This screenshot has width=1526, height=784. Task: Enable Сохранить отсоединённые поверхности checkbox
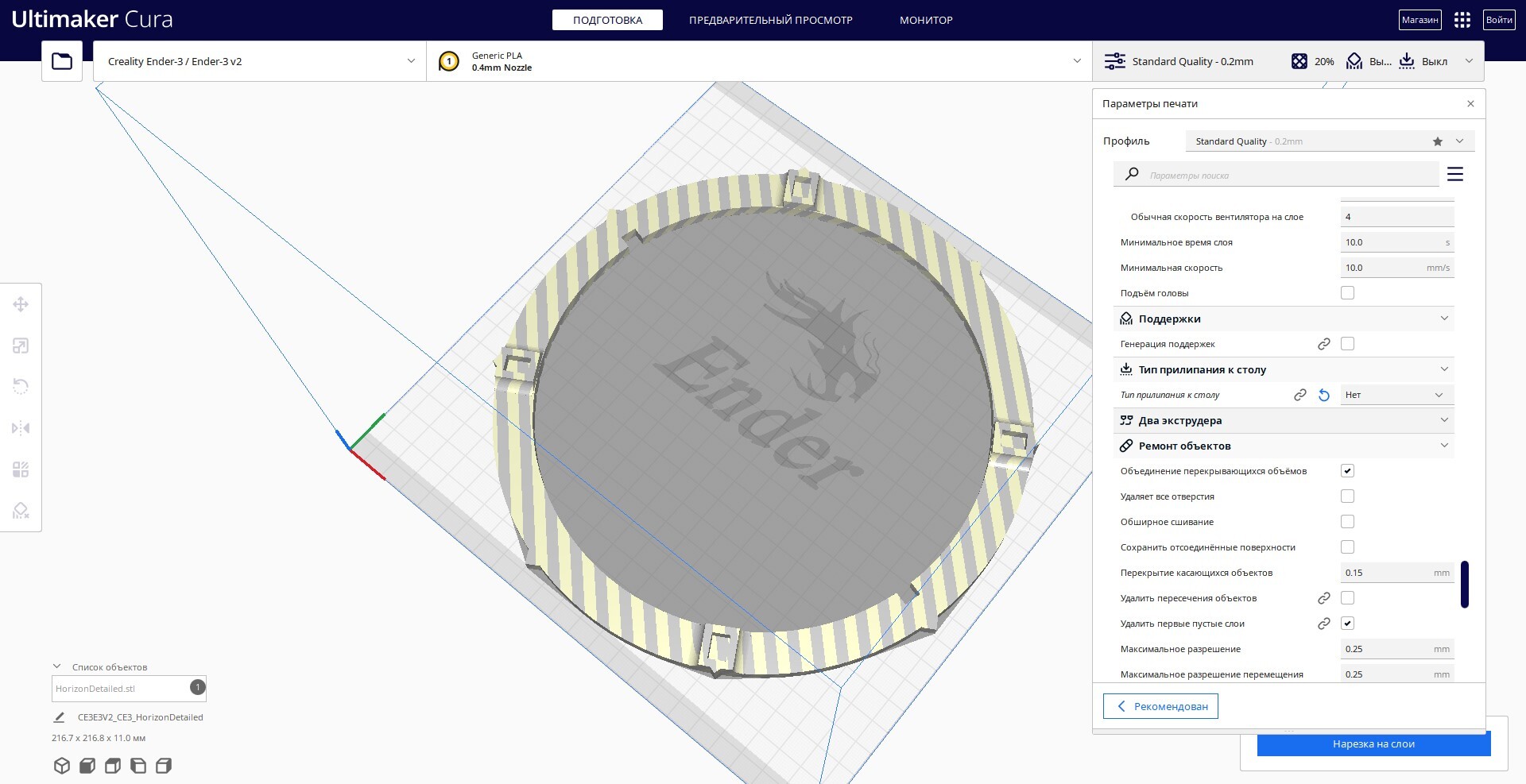1347,547
